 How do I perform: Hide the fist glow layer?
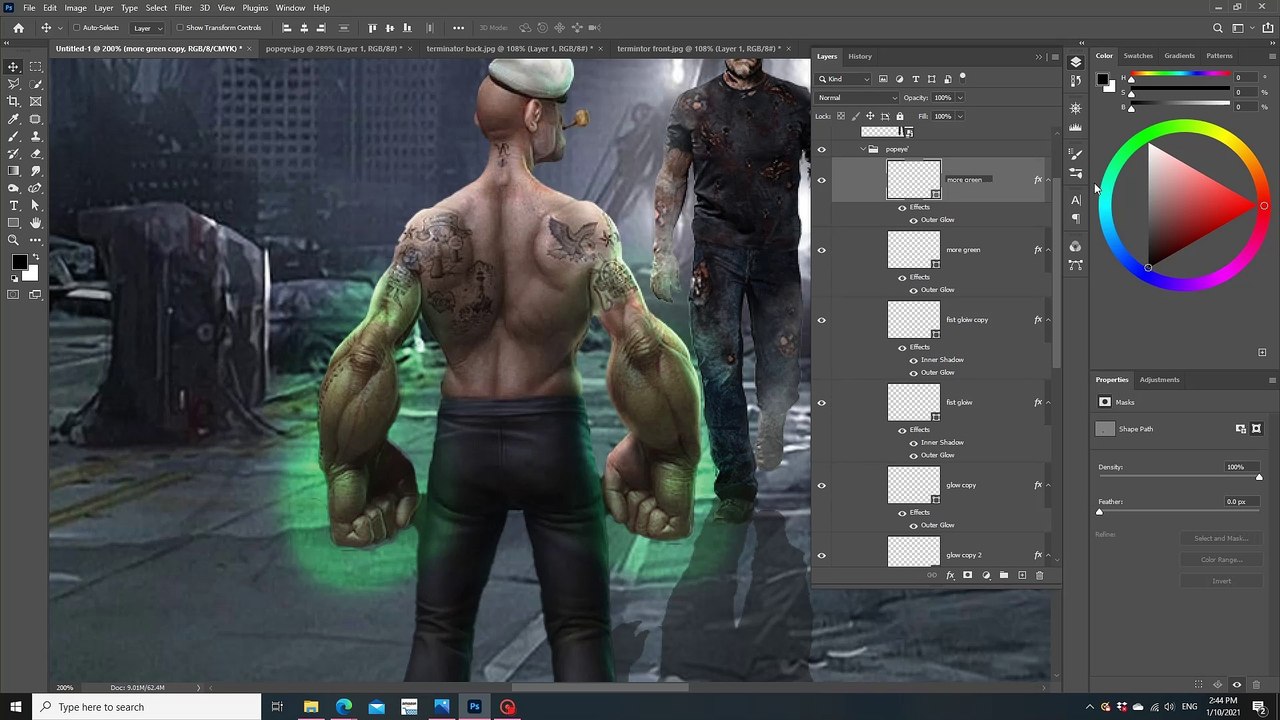click(822, 403)
